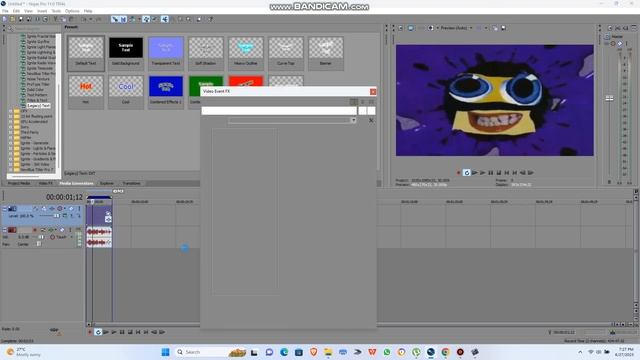Go to start in preview transport

pos(507,173)
